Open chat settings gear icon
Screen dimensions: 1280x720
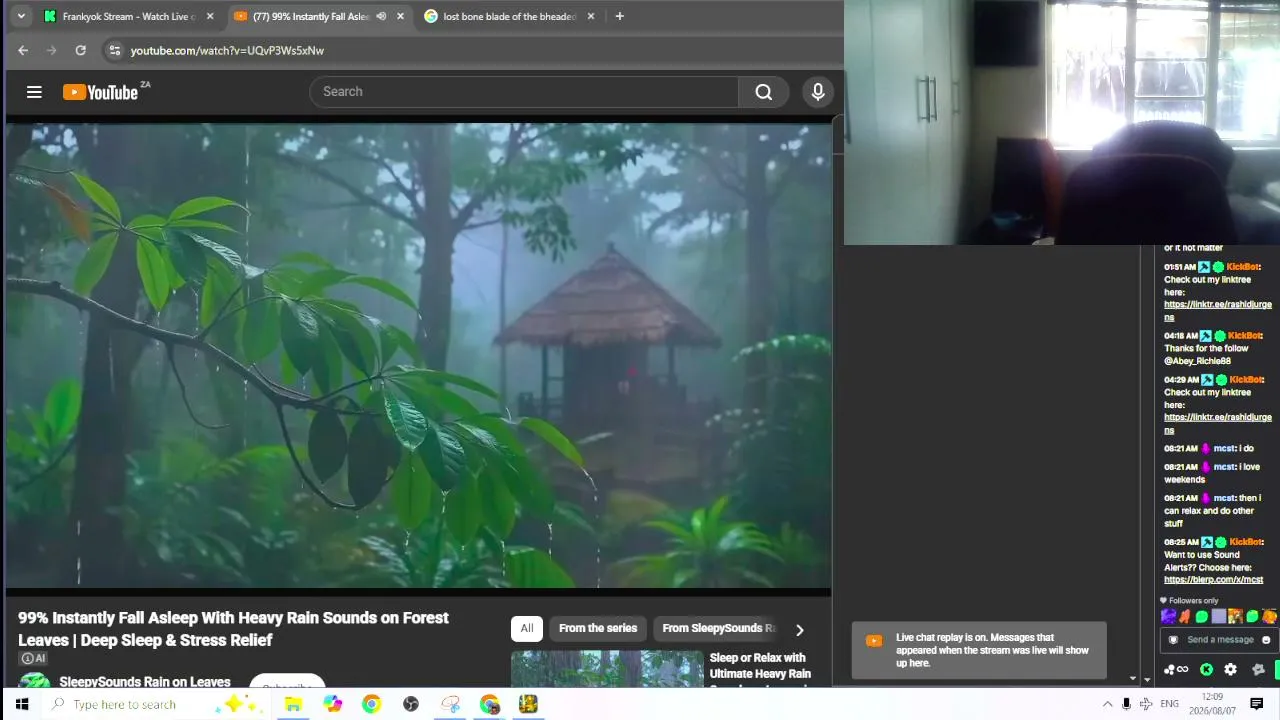(x=1230, y=669)
